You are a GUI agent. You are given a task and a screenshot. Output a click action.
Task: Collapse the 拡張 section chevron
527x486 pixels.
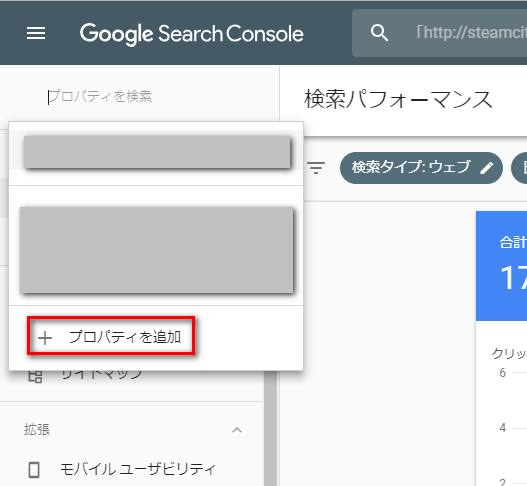[x=237, y=430]
